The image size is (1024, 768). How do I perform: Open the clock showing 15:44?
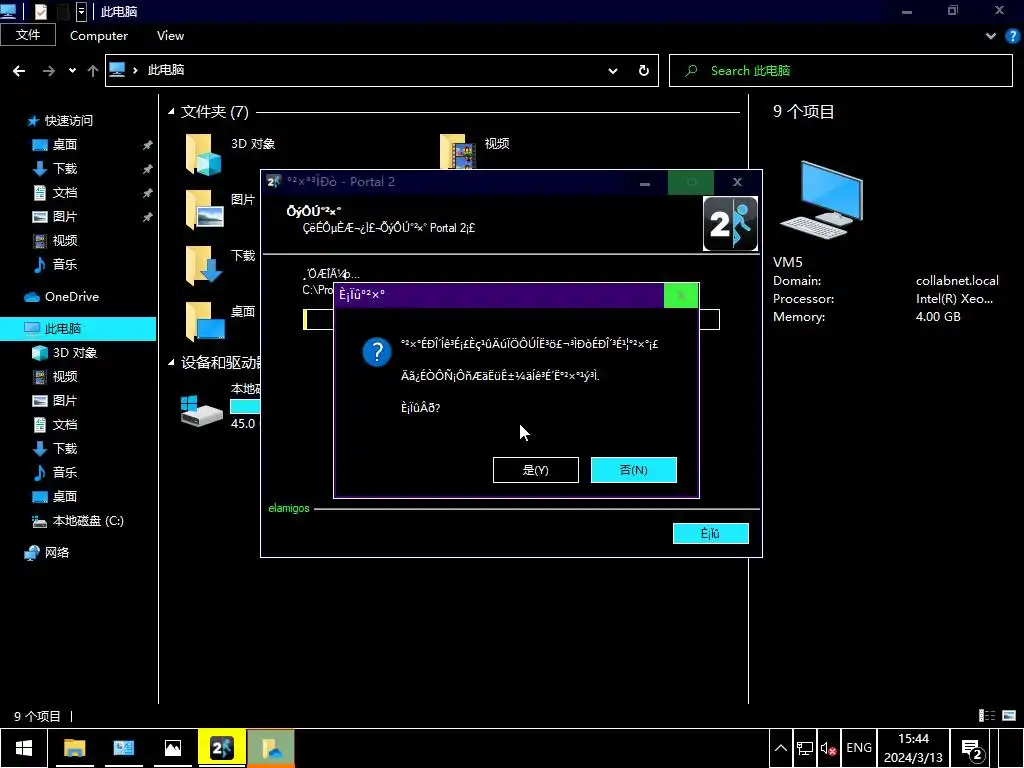coord(913,748)
